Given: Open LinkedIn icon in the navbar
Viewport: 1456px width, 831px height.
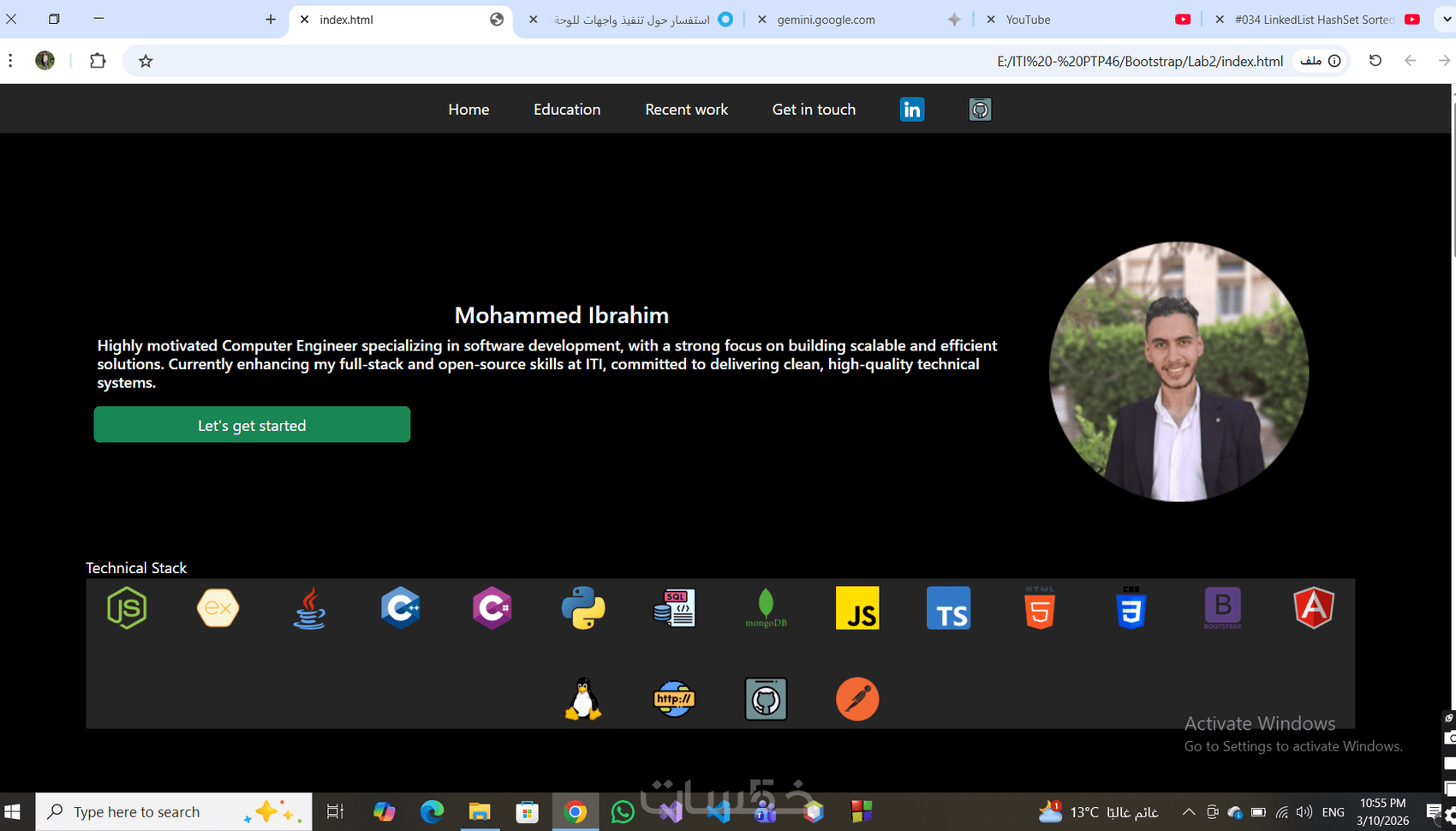Looking at the screenshot, I should [x=912, y=110].
